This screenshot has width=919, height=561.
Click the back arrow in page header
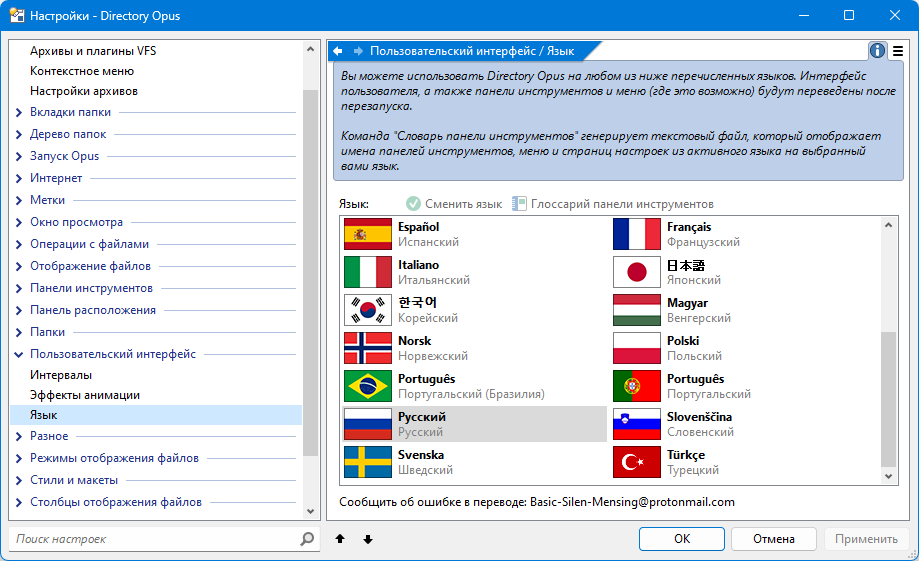[x=338, y=50]
